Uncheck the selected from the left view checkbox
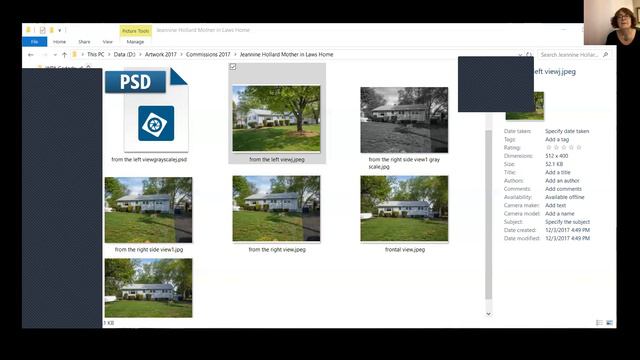The width and height of the screenshot is (640, 360). pyautogui.click(x=233, y=67)
